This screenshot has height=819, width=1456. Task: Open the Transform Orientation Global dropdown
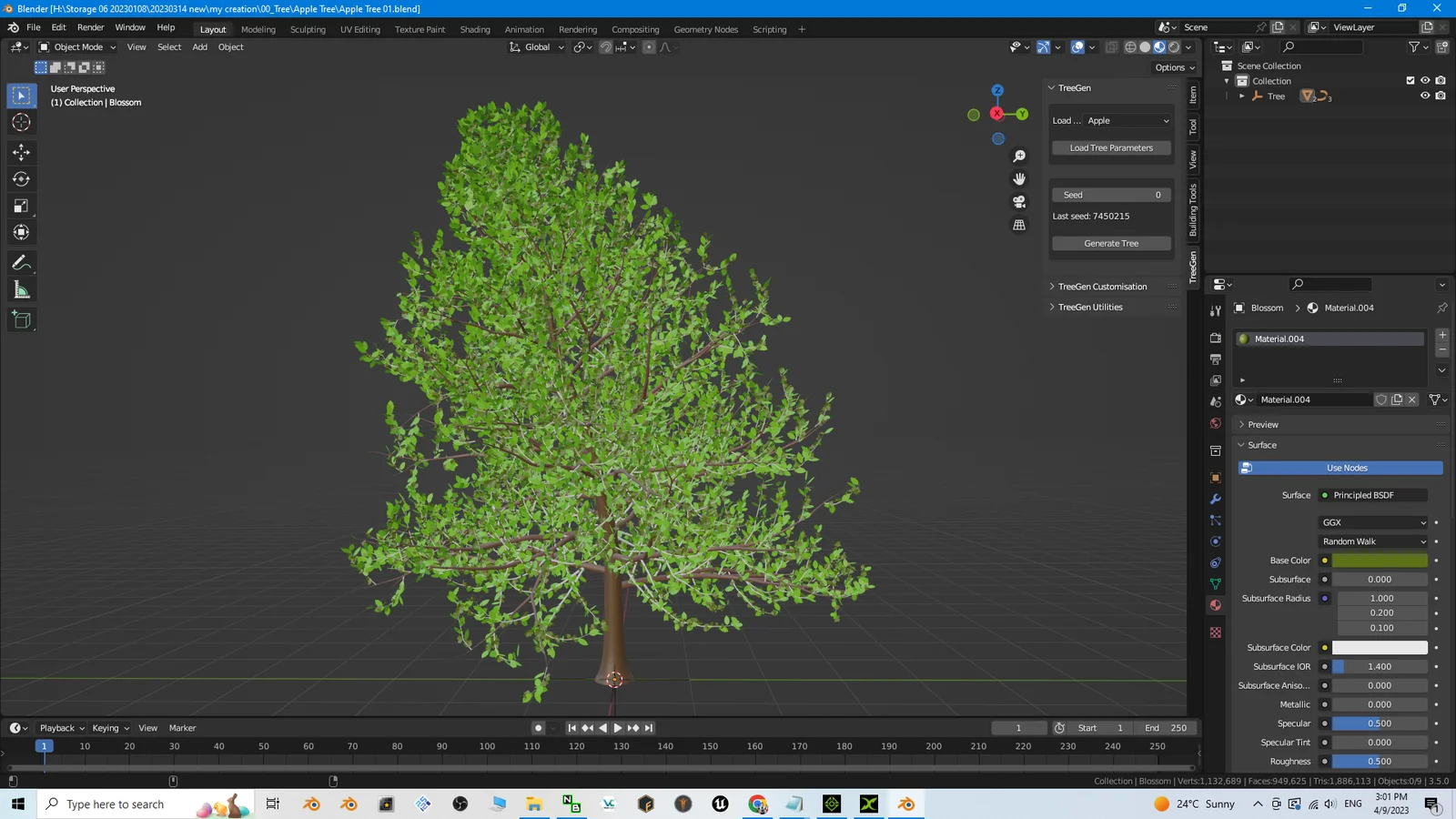[536, 46]
